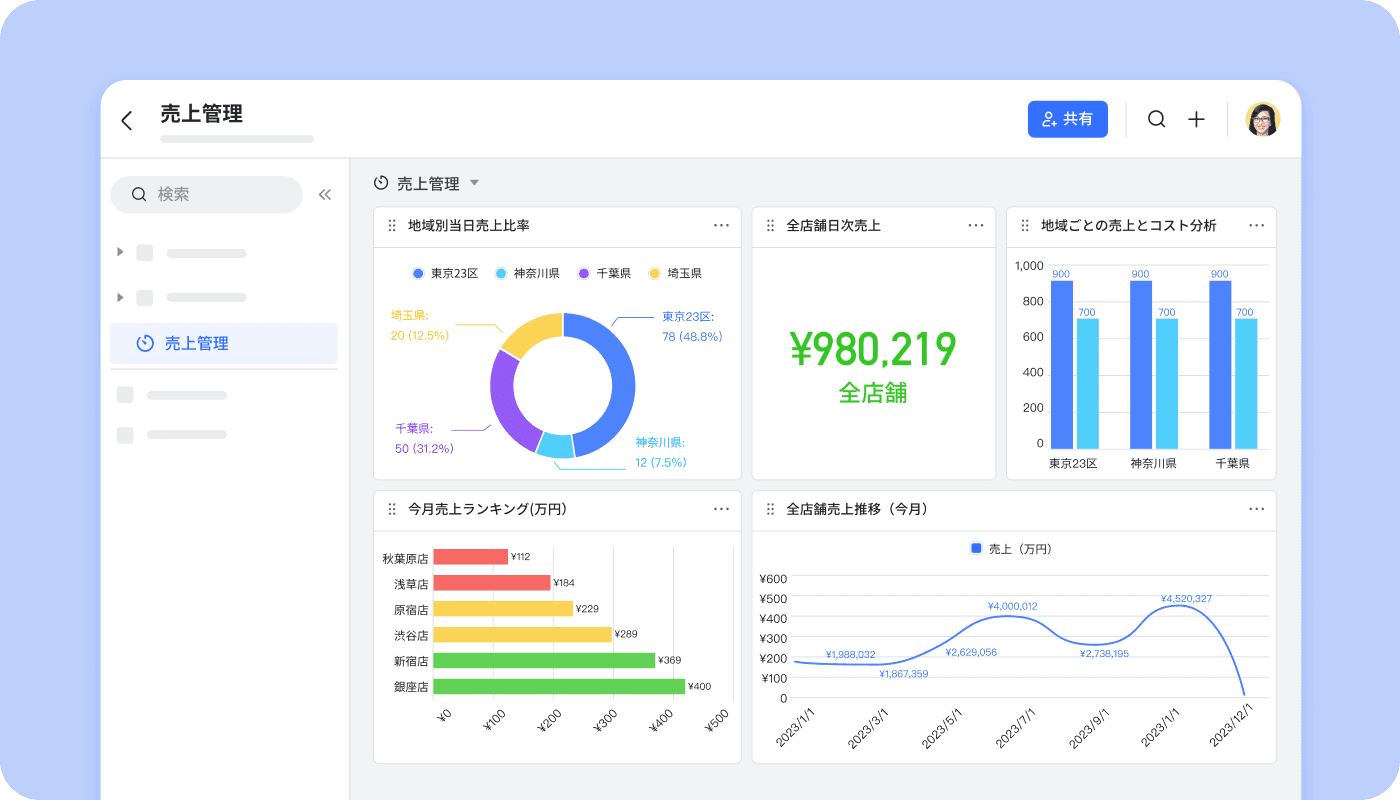Click the 検索 sidebar search field
The height and width of the screenshot is (800, 1400).
[x=206, y=194]
